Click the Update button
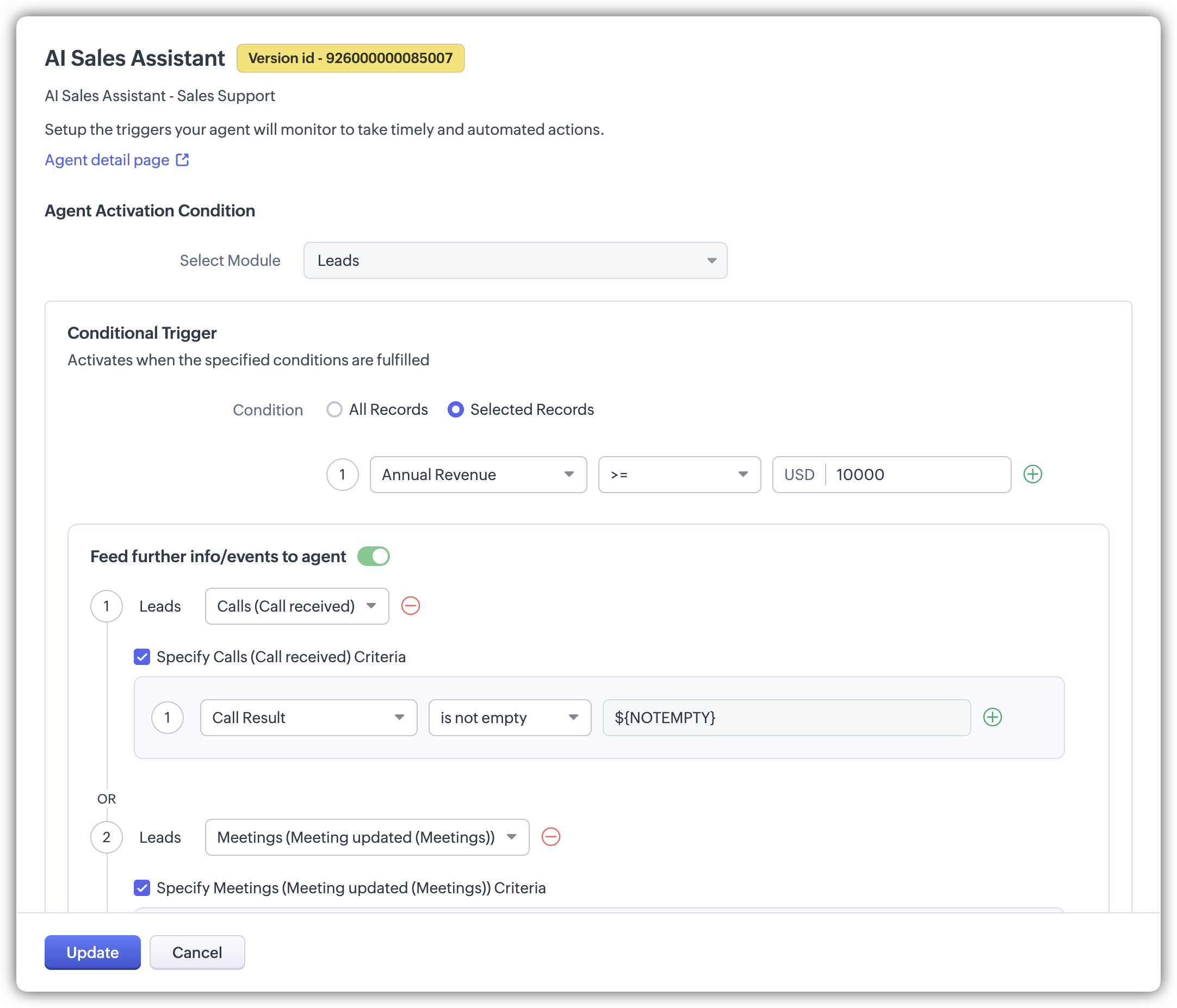1177x1008 pixels. point(92,953)
